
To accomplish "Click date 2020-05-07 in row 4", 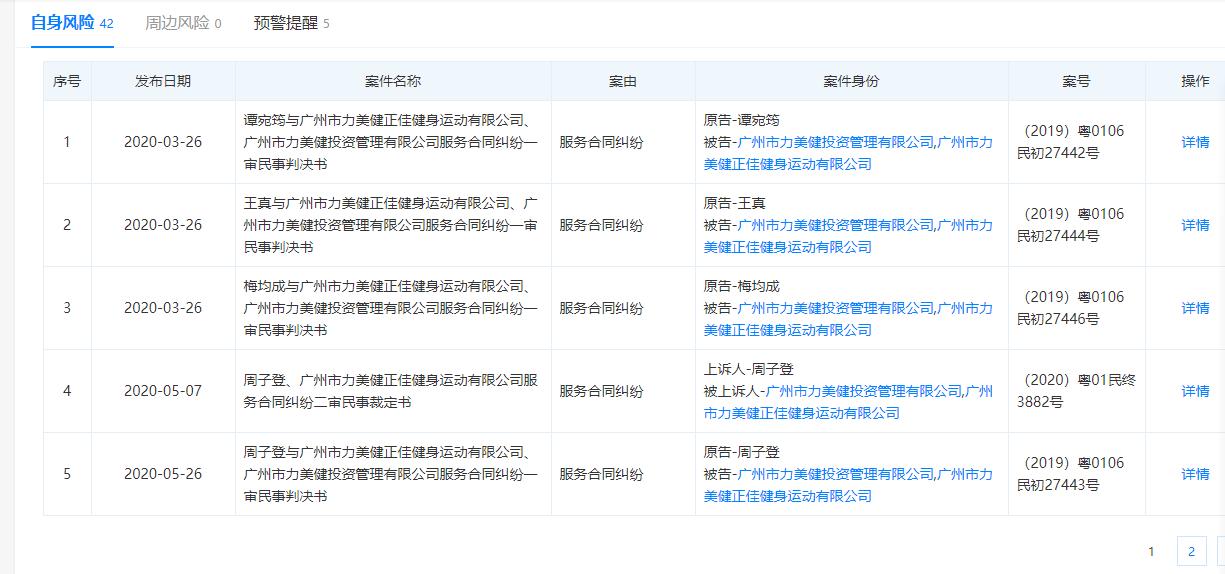I will coord(163,391).
